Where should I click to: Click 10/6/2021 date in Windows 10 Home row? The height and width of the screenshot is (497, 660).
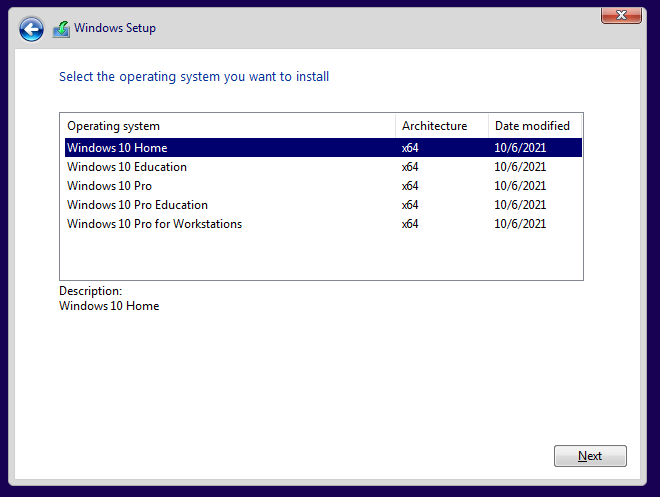[x=520, y=148]
